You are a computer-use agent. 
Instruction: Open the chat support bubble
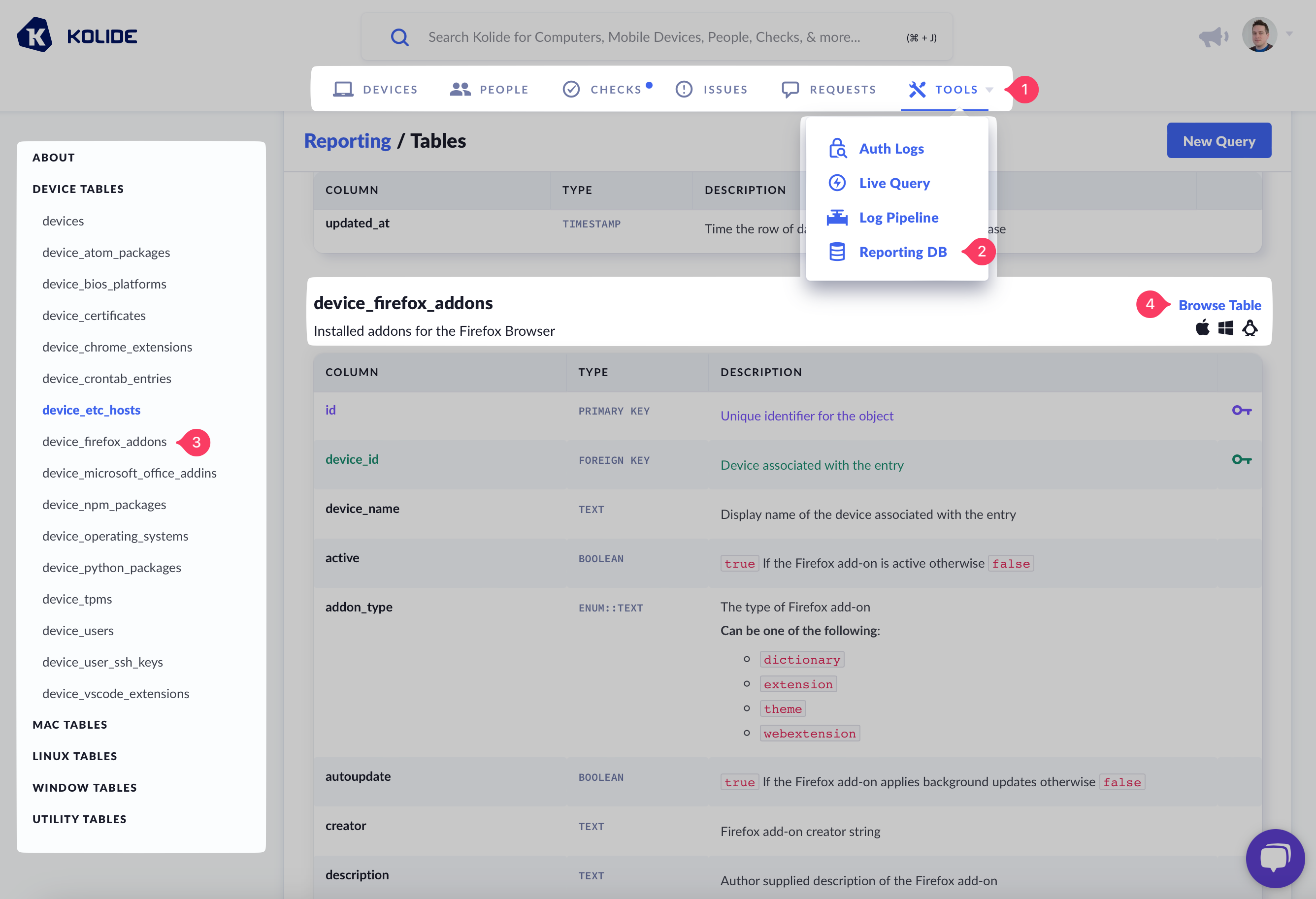(1275, 858)
